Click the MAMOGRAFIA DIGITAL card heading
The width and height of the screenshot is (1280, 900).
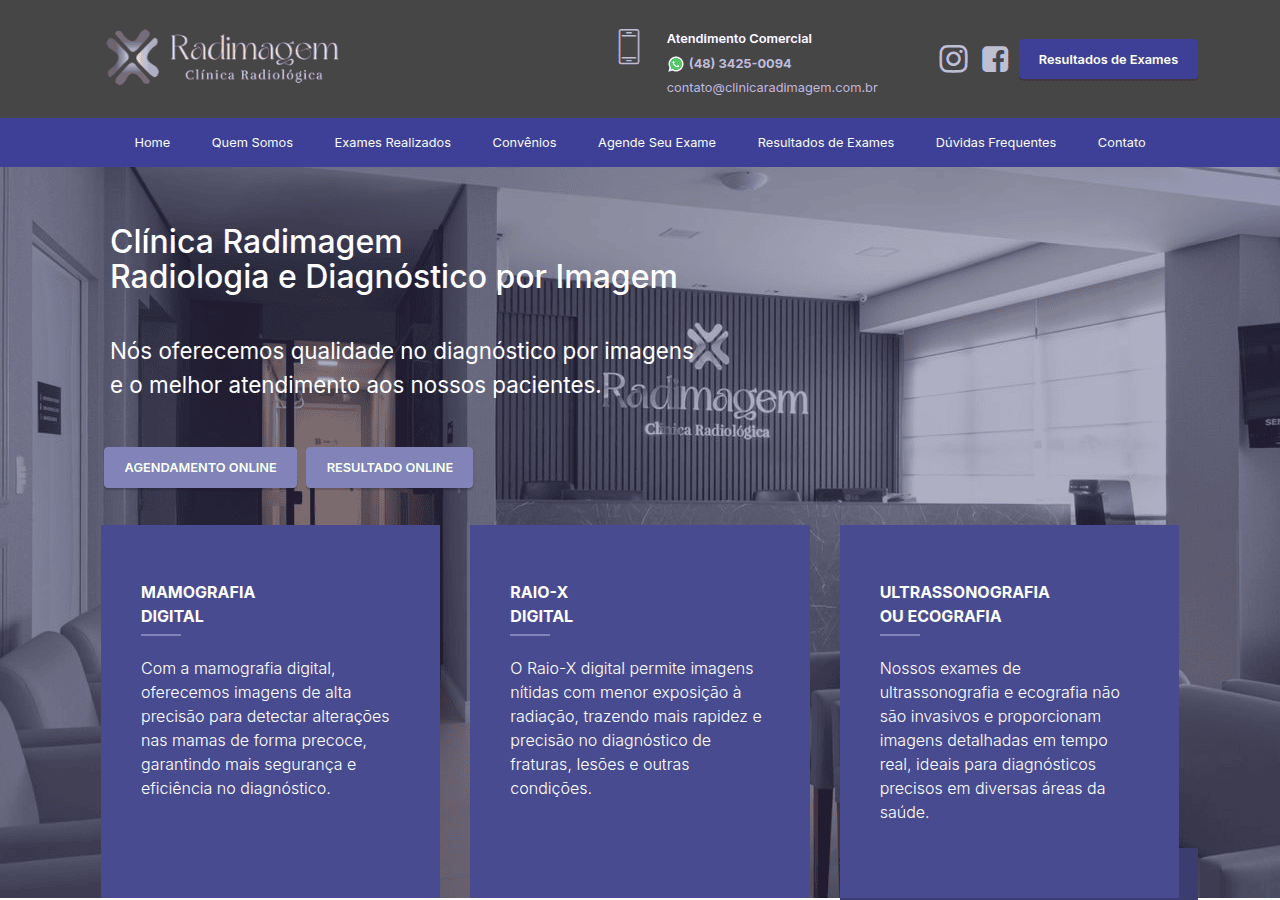(198, 604)
